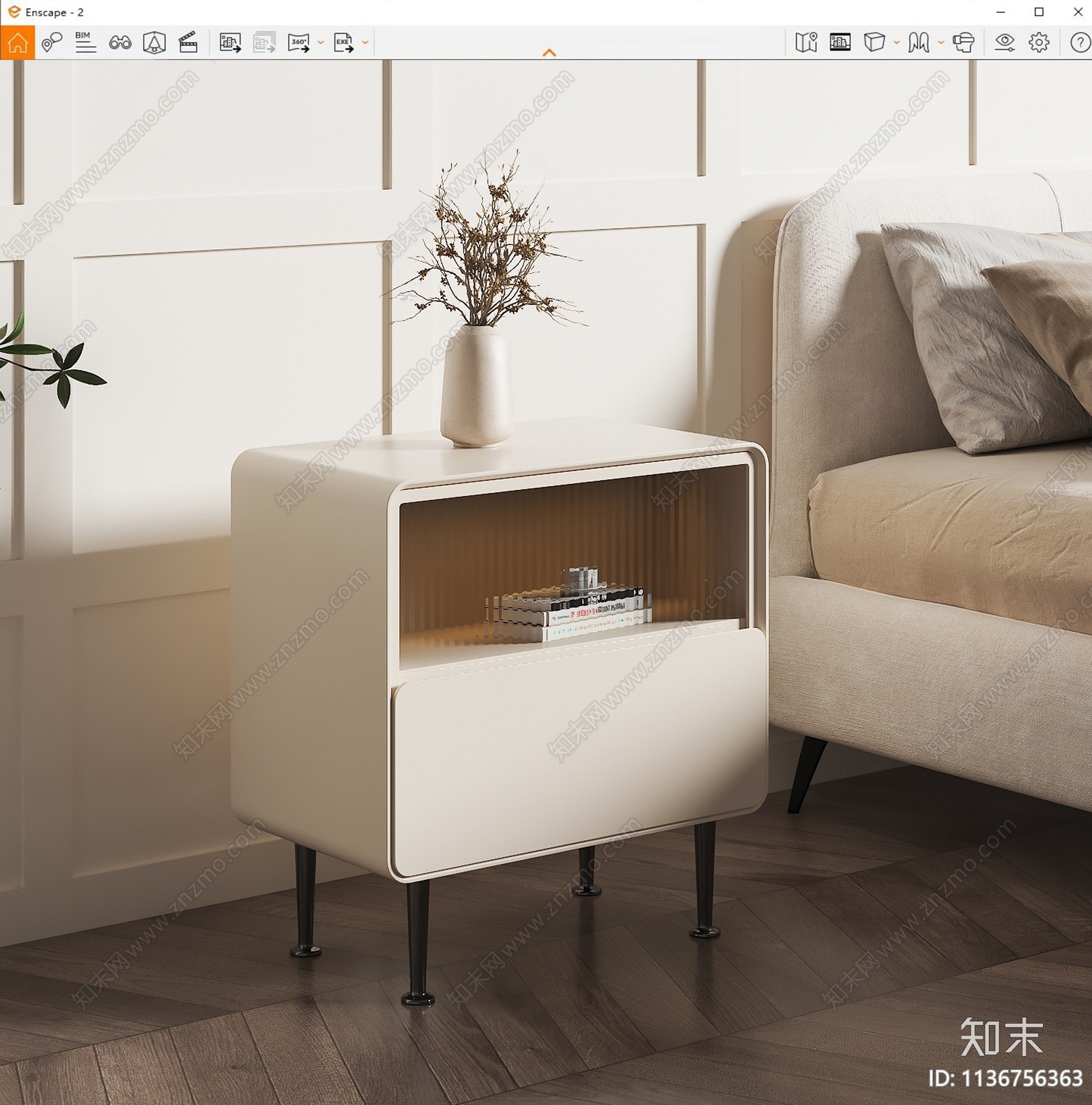1092x1105 pixels.
Task: Click the Enscape logo in title bar
Action: (14, 12)
